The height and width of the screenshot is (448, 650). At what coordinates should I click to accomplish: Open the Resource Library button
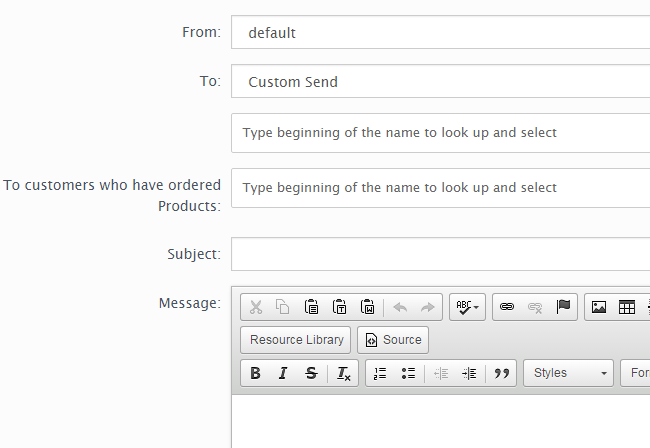296,340
